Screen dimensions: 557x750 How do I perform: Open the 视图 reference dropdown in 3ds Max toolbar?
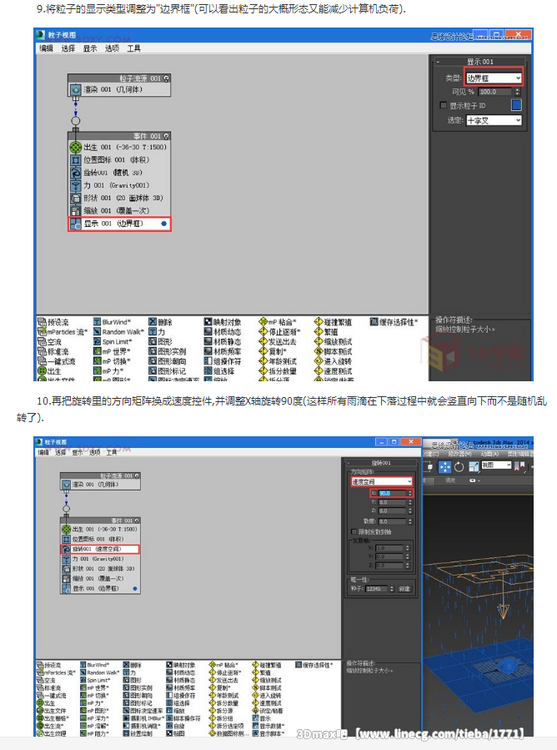coord(497,465)
